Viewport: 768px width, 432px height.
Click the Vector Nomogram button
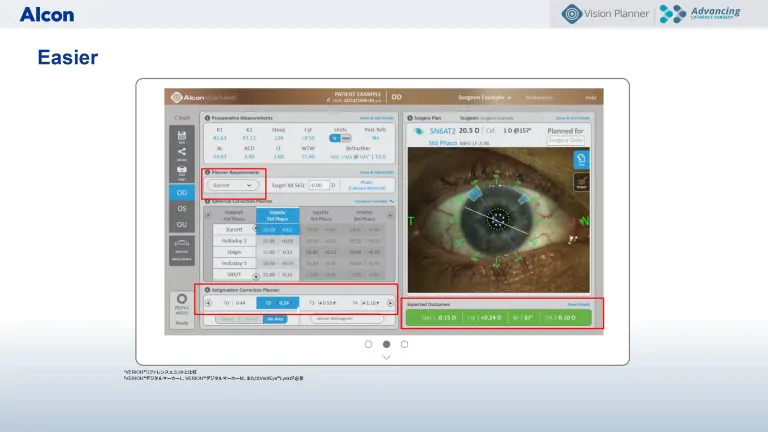[347, 319]
